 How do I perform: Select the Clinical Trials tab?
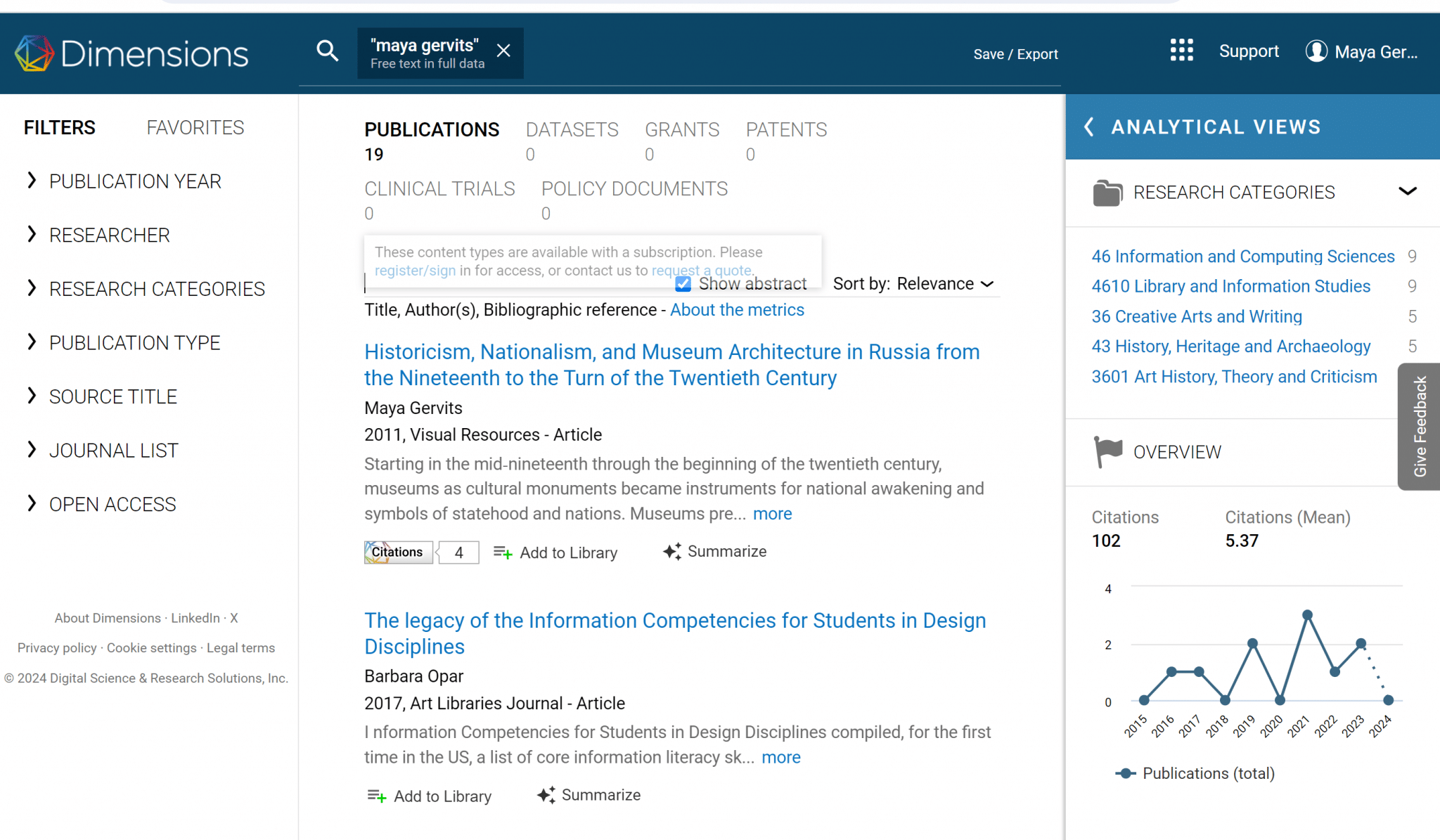439,200
